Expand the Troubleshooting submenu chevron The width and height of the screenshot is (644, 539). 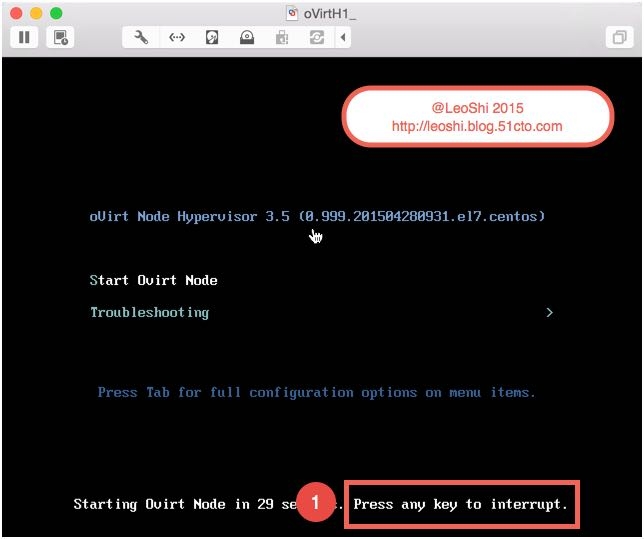(x=549, y=313)
